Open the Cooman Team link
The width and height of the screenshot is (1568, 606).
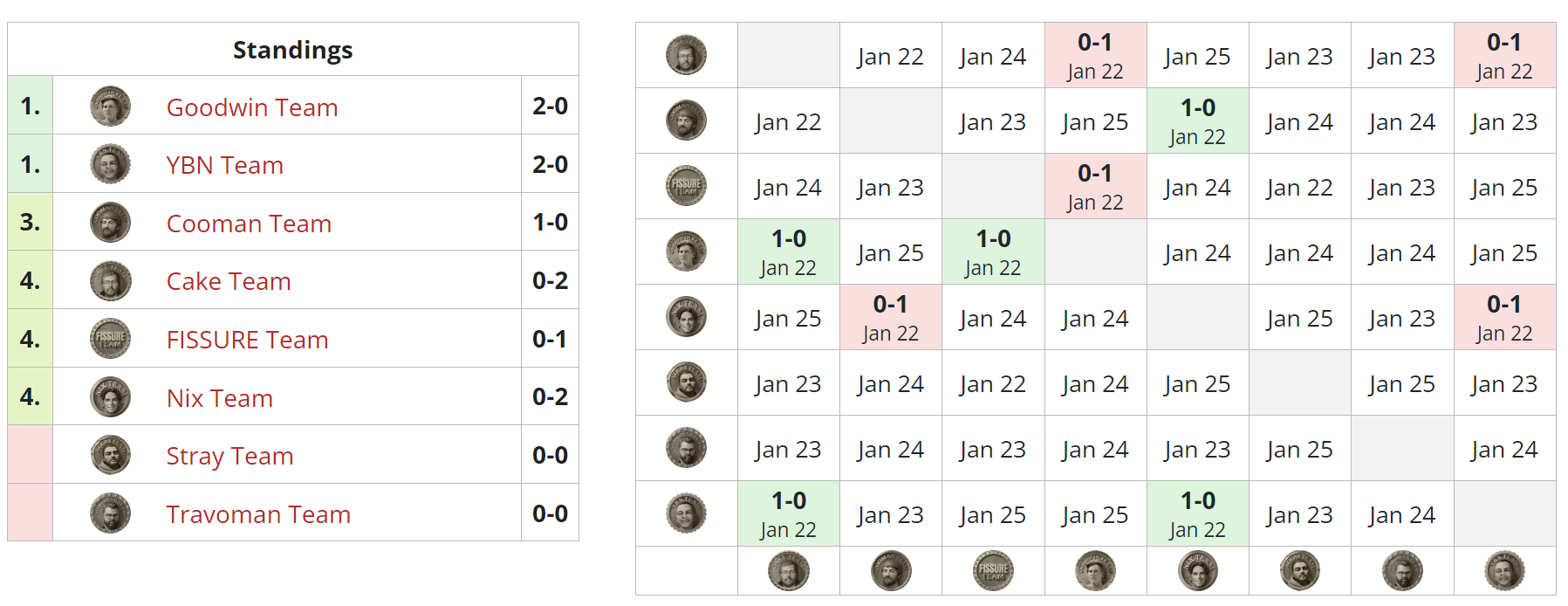[x=249, y=224]
